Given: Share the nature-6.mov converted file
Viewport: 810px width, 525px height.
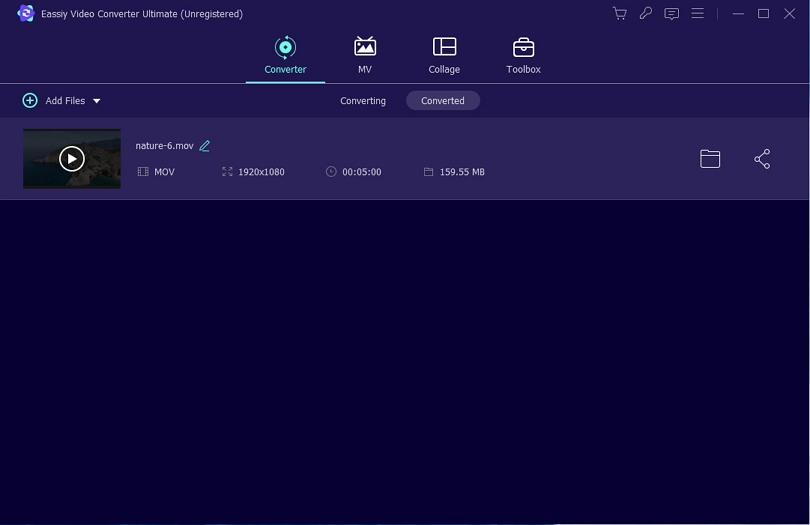Looking at the screenshot, I should coord(762,159).
